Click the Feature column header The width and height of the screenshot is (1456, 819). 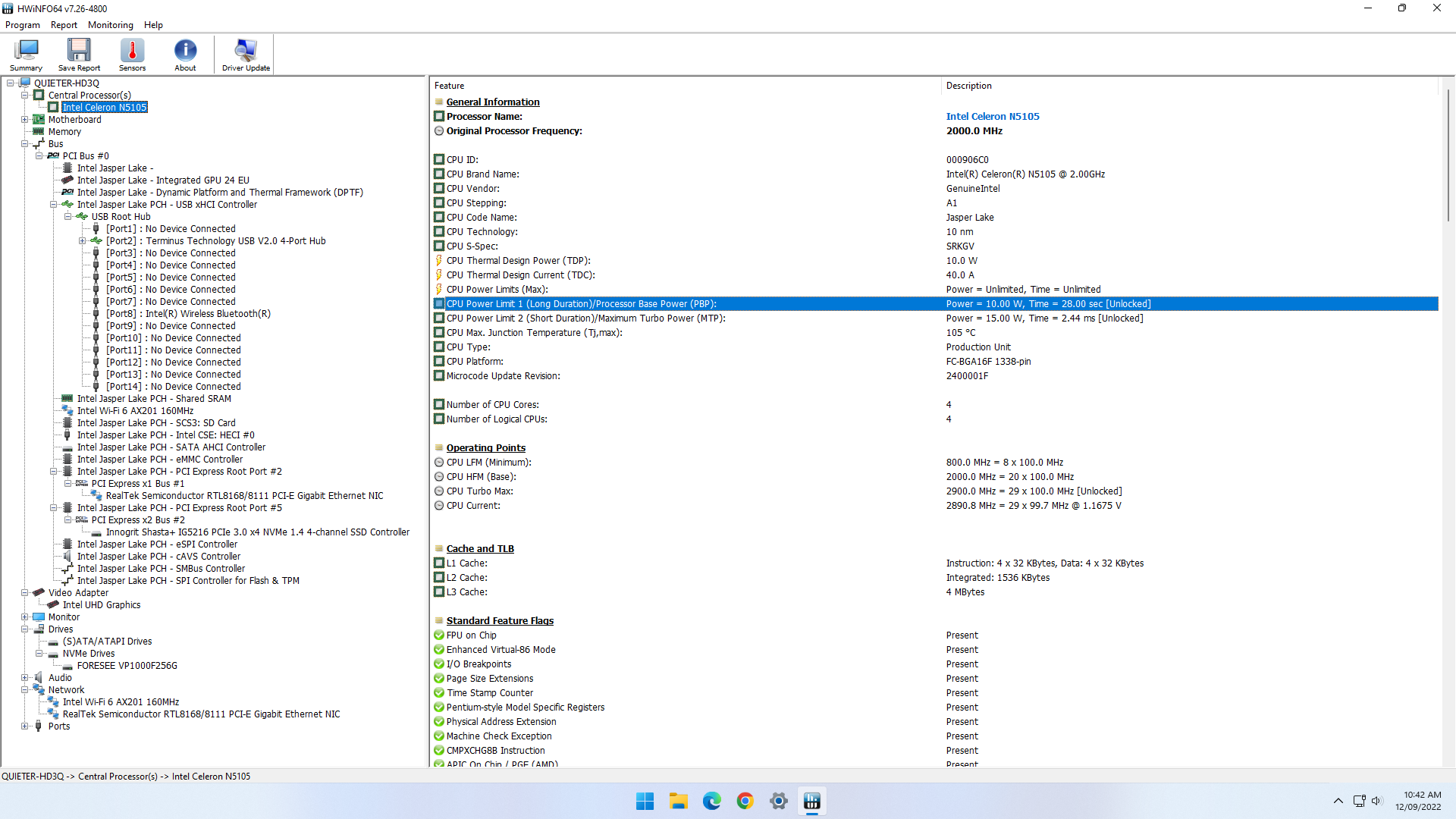click(686, 86)
